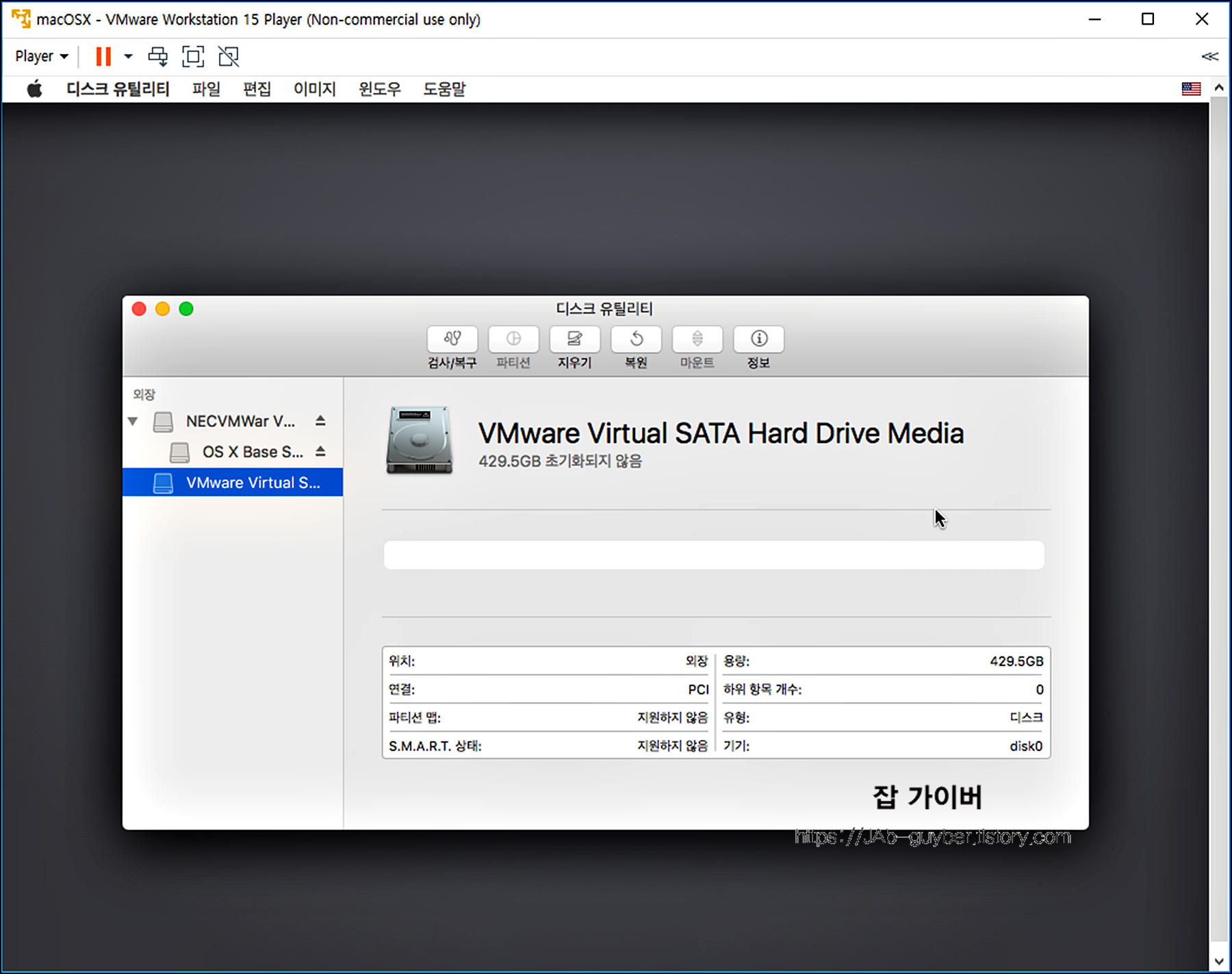Close the VMware Player window
The width and height of the screenshot is (1232, 974).
pyautogui.click(x=1202, y=19)
